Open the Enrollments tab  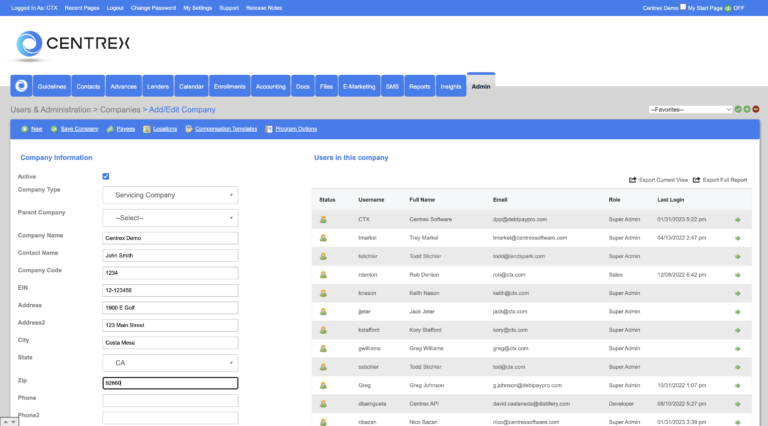229,86
